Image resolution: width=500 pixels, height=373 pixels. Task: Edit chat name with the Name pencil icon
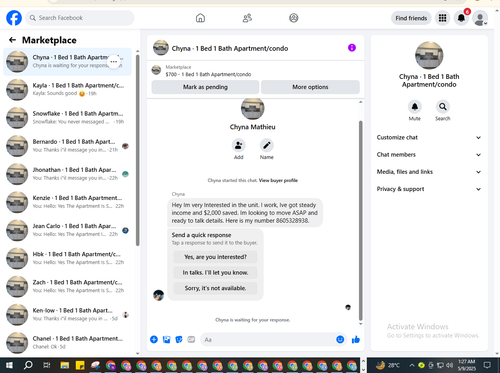click(x=267, y=145)
